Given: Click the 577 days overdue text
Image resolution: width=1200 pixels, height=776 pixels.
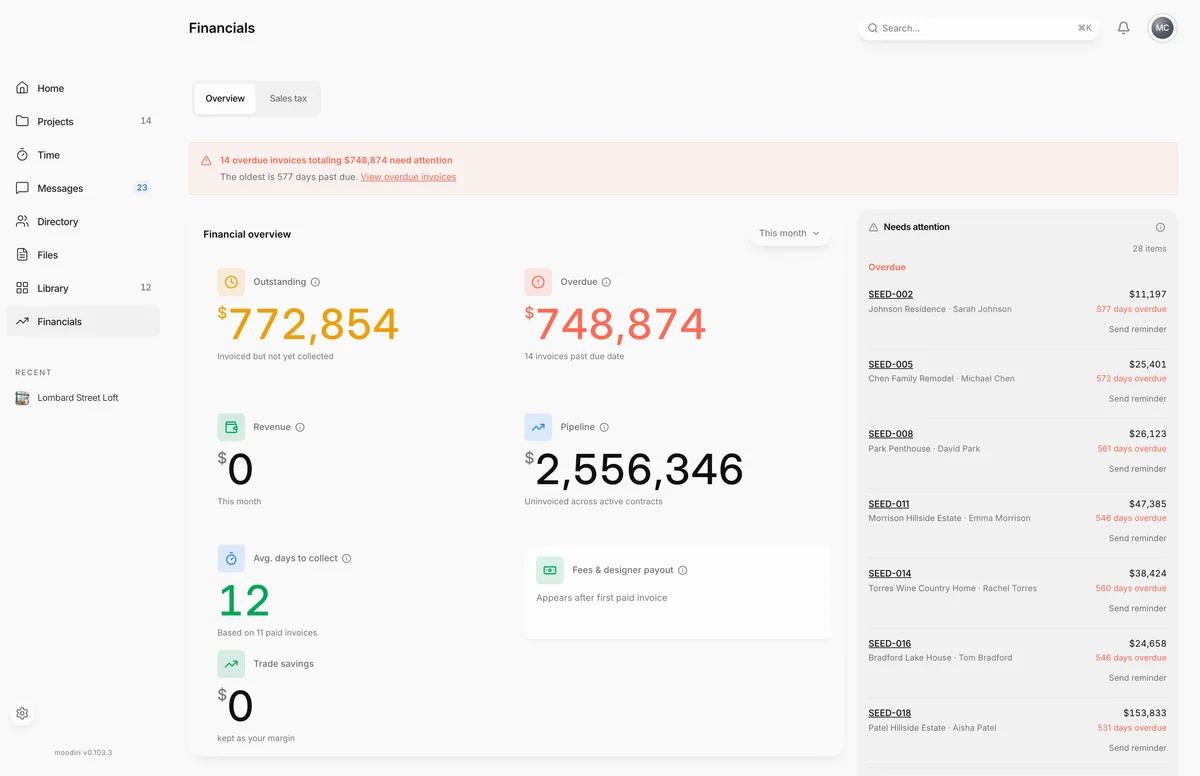Looking at the screenshot, I should (x=1132, y=309).
